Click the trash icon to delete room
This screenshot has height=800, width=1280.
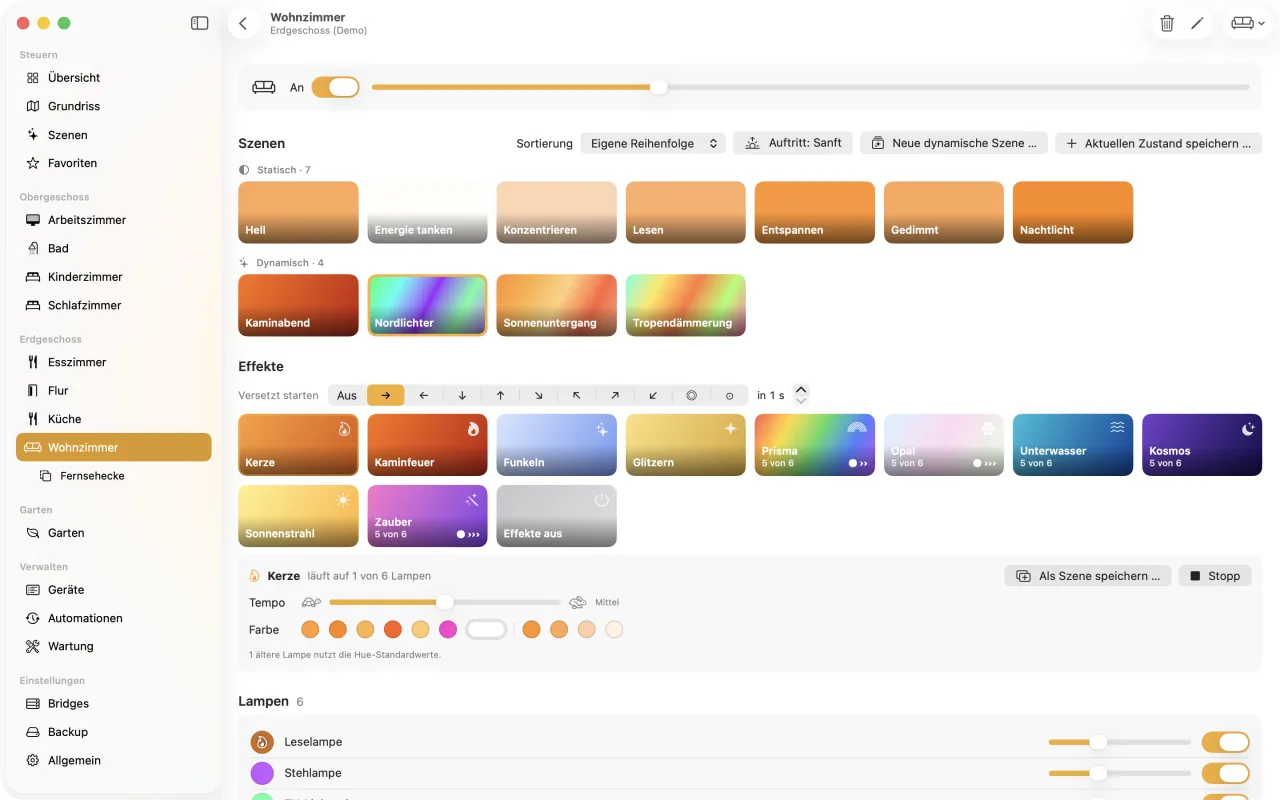pyautogui.click(x=1167, y=23)
